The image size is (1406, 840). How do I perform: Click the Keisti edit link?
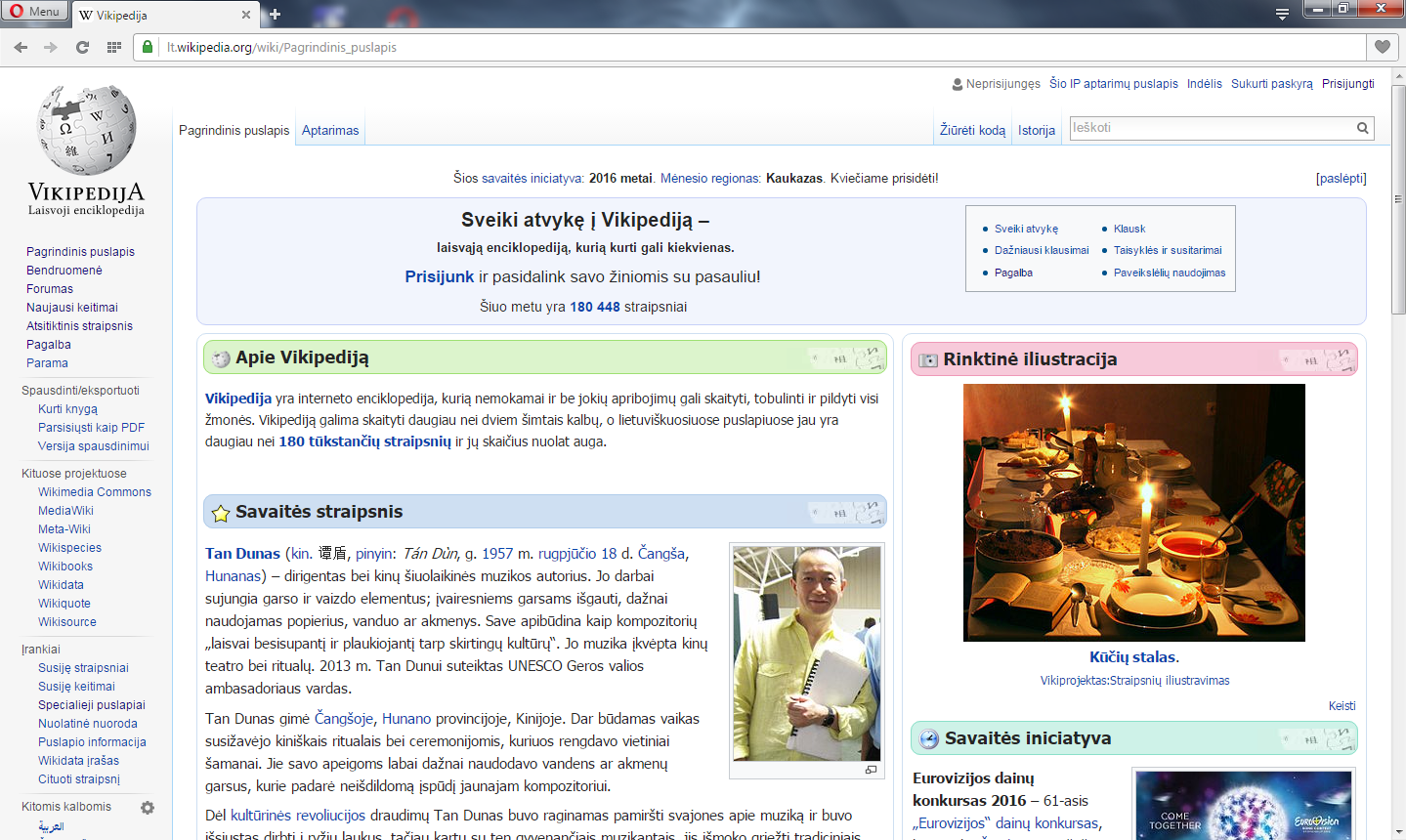pyautogui.click(x=1342, y=706)
